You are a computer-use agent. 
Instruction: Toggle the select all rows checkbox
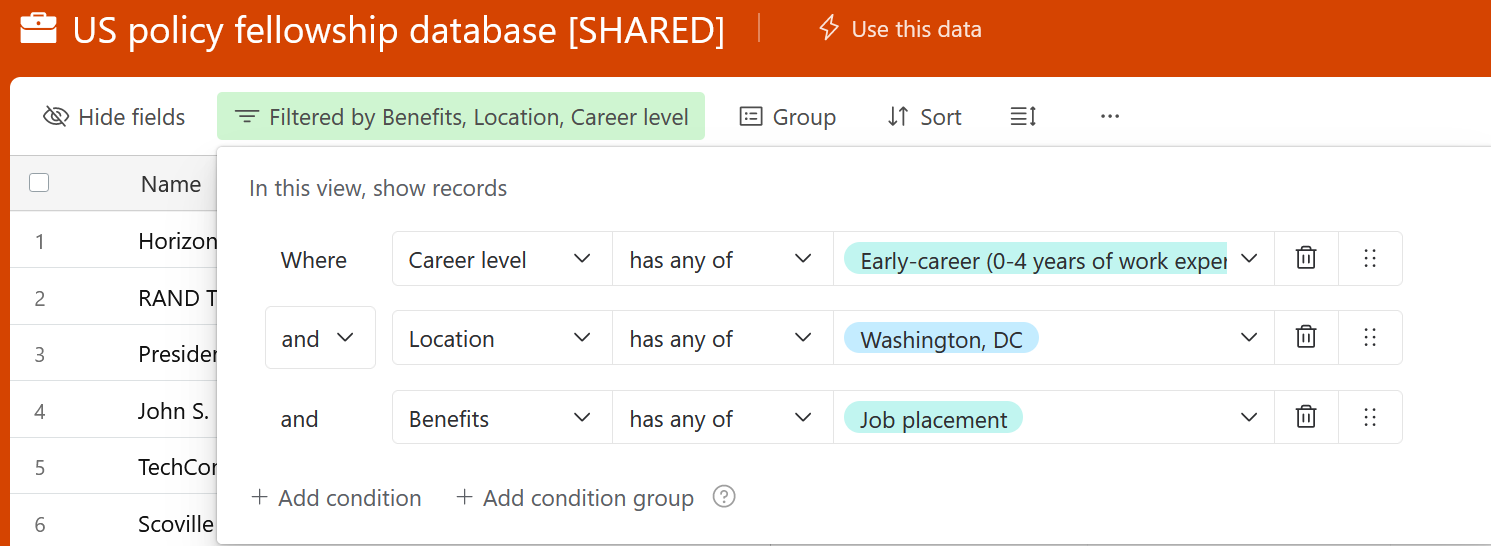[39, 183]
